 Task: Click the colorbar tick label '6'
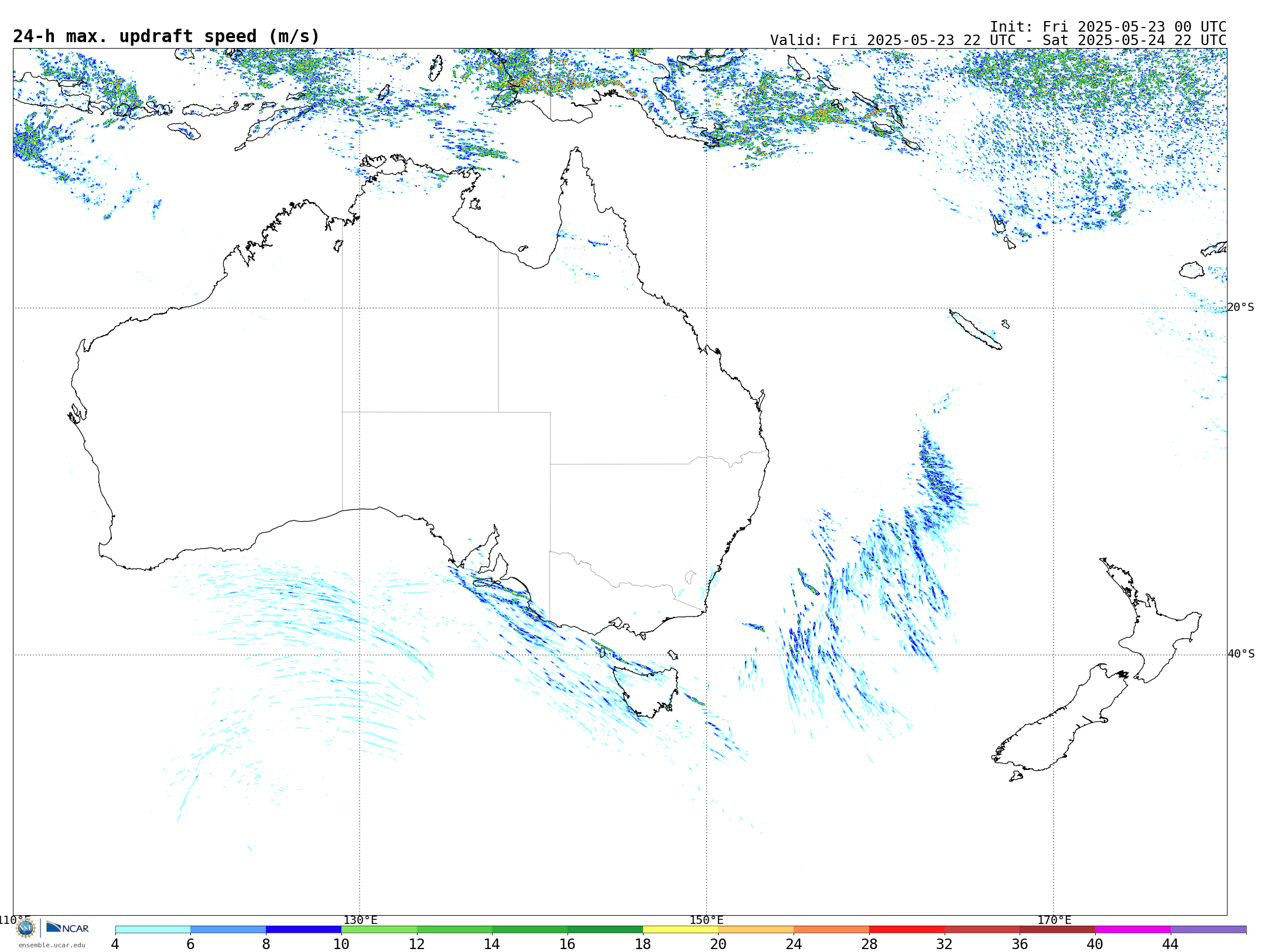click(x=190, y=944)
